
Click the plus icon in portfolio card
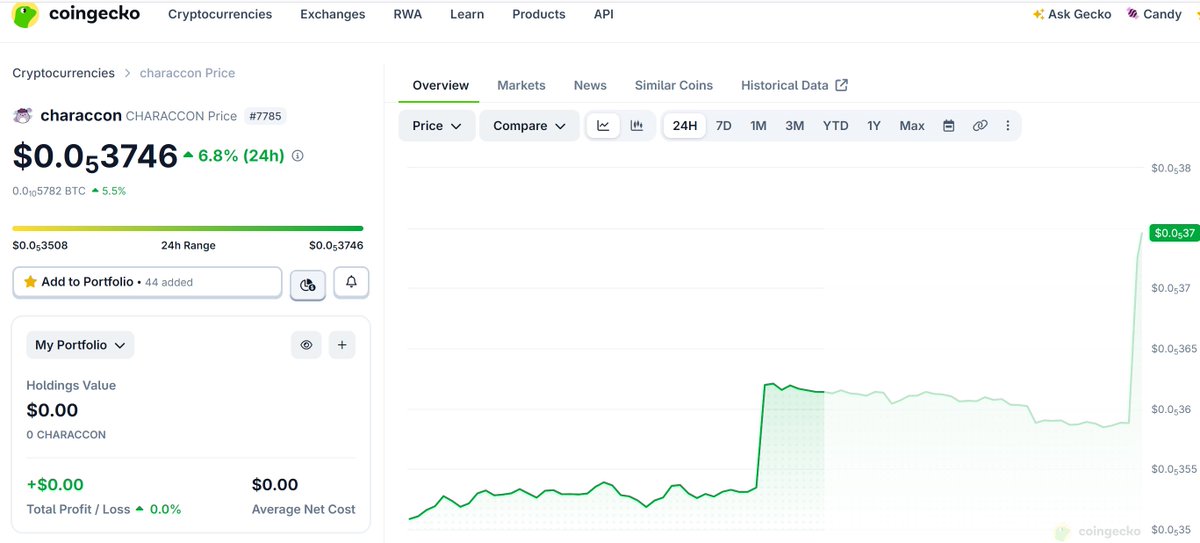point(342,345)
